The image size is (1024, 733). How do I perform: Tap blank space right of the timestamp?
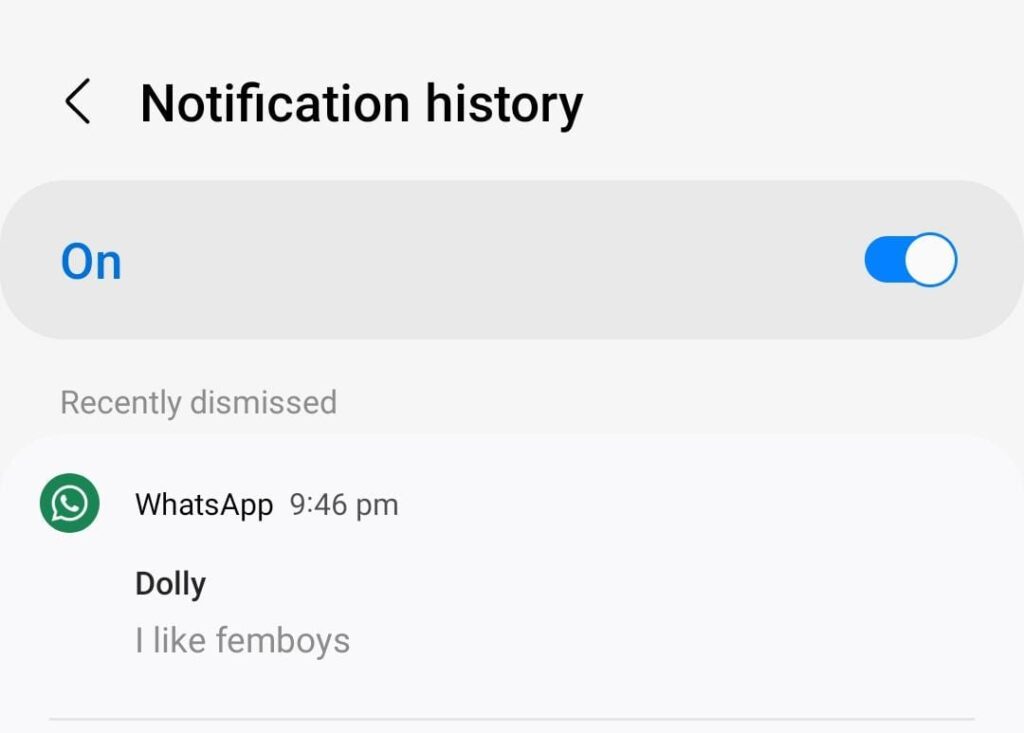tap(680, 505)
